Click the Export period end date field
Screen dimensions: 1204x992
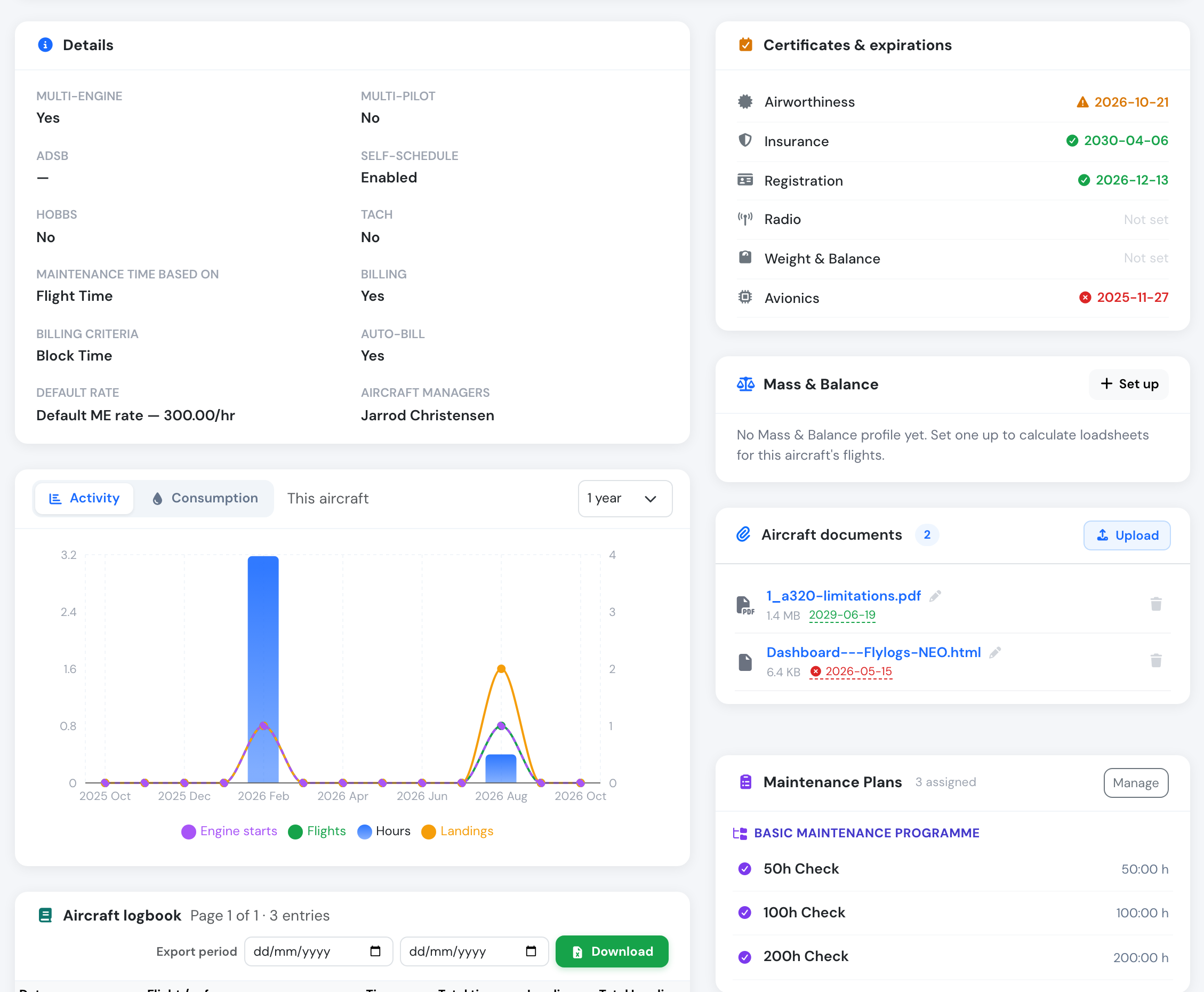tap(474, 951)
